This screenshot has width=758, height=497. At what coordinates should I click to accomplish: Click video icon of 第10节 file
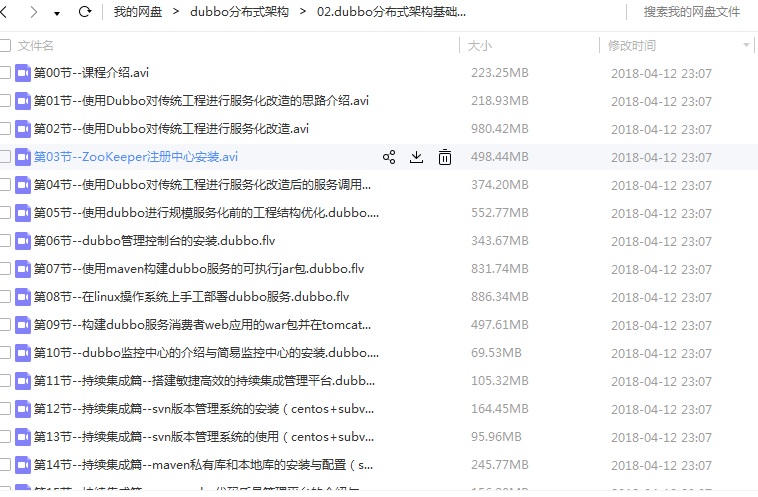[x=23, y=353]
